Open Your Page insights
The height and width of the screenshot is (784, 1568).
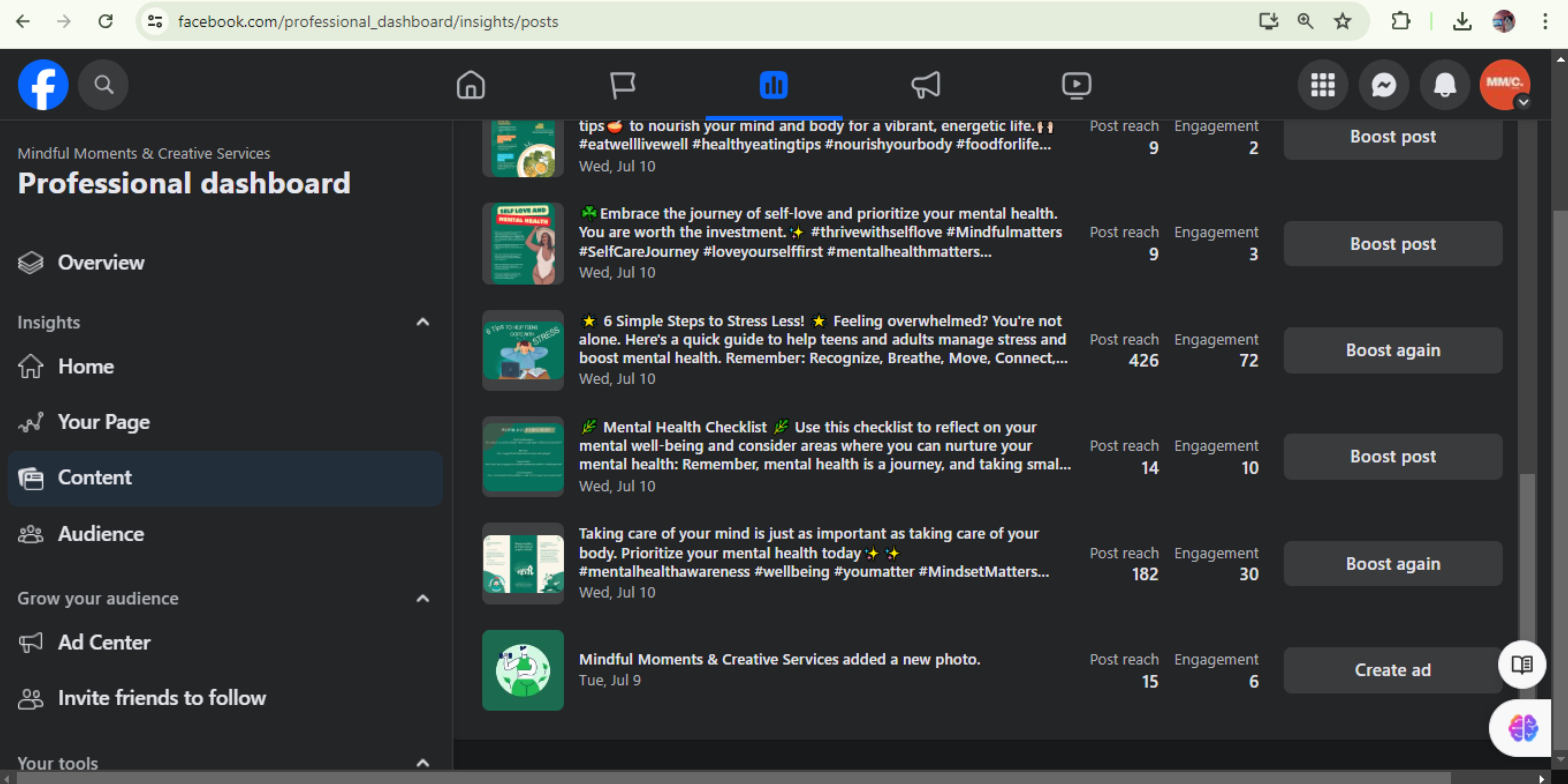[x=103, y=422]
